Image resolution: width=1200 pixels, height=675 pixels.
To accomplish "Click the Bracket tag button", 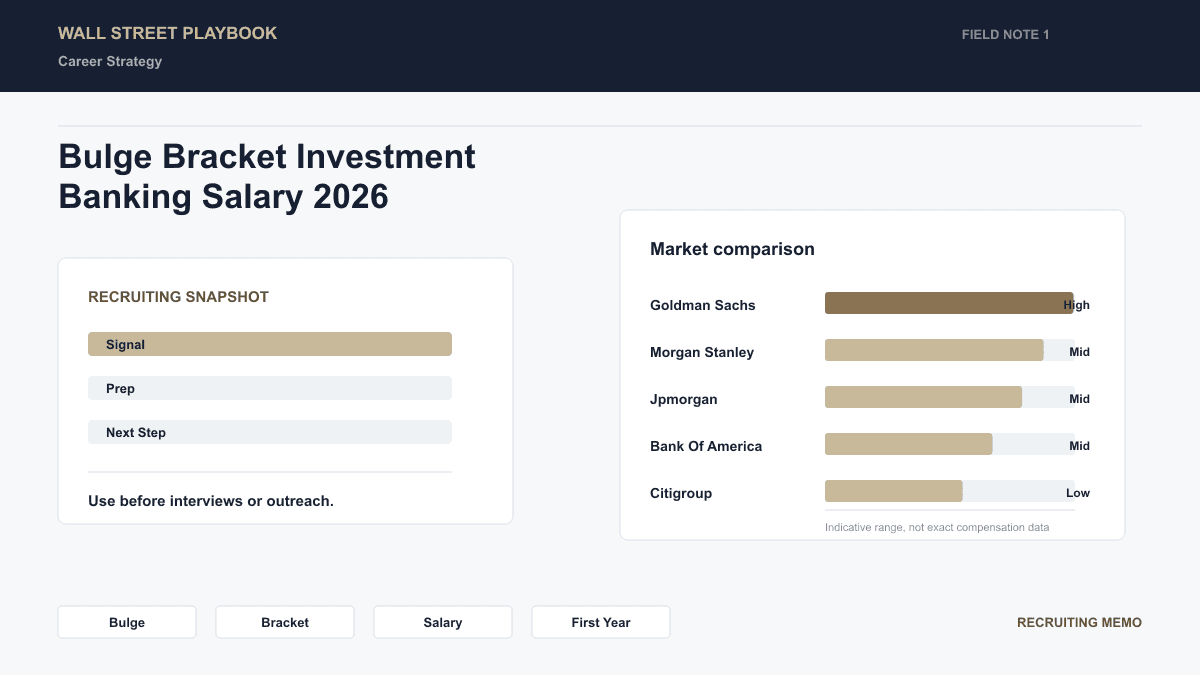I will (285, 622).
